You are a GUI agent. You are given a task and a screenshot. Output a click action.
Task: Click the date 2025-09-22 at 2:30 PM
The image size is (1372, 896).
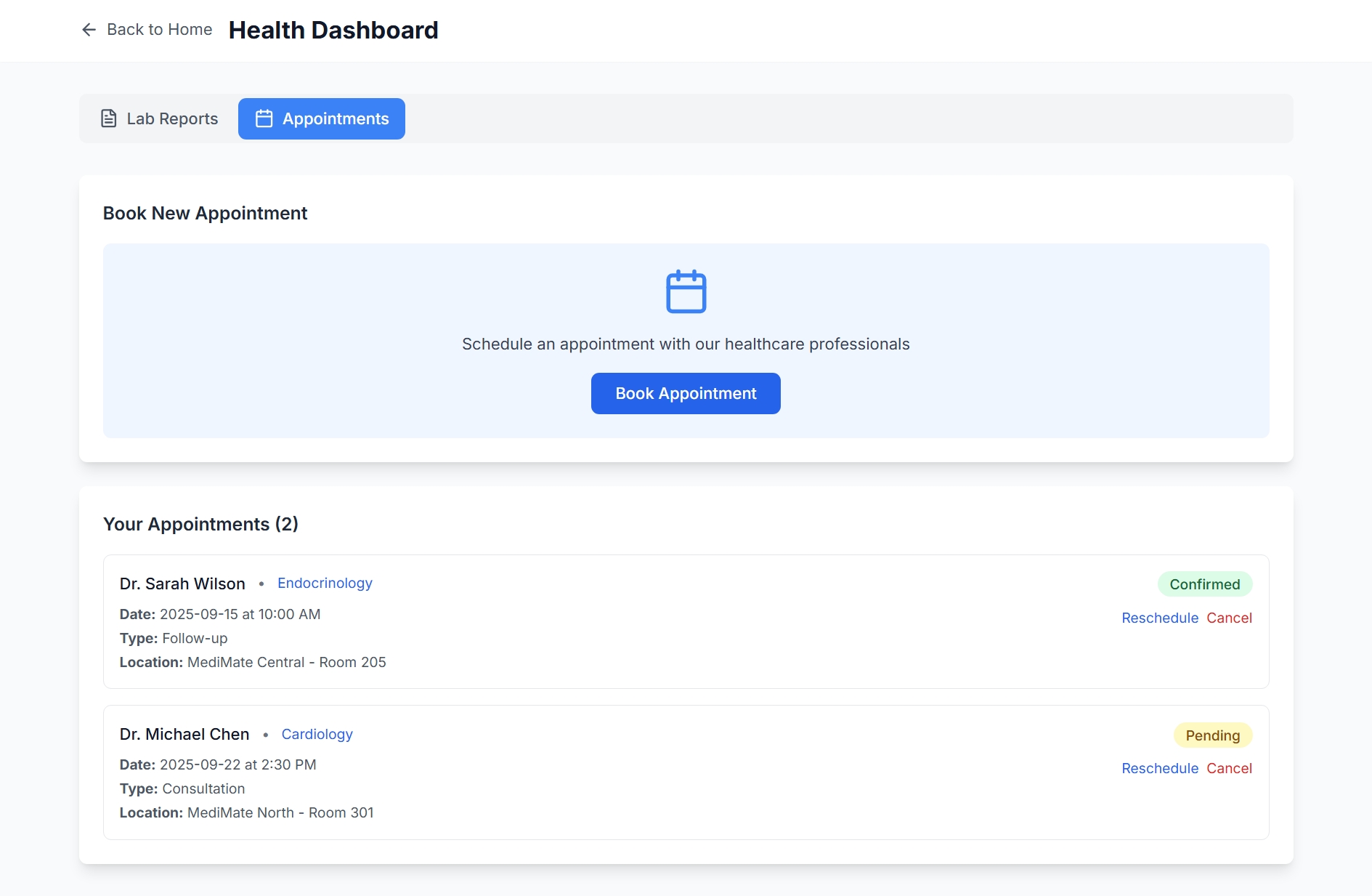point(238,764)
